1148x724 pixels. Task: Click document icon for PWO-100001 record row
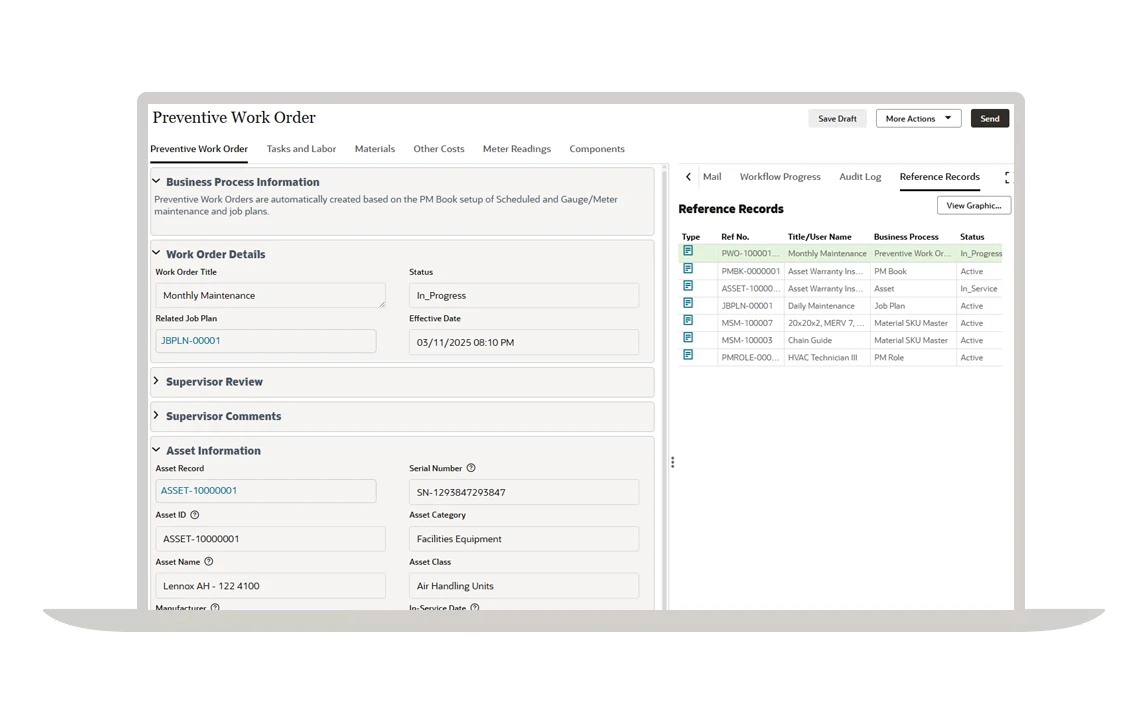[688, 252]
